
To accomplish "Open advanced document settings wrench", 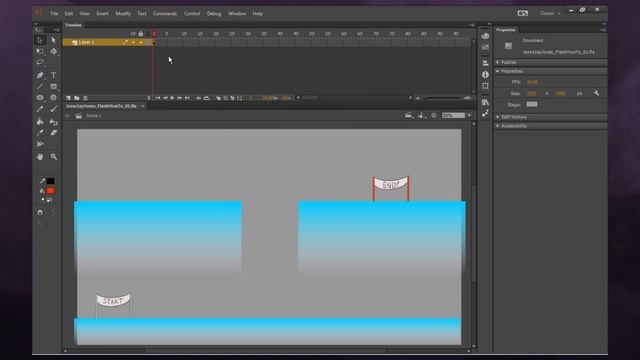I will pyautogui.click(x=596, y=93).
